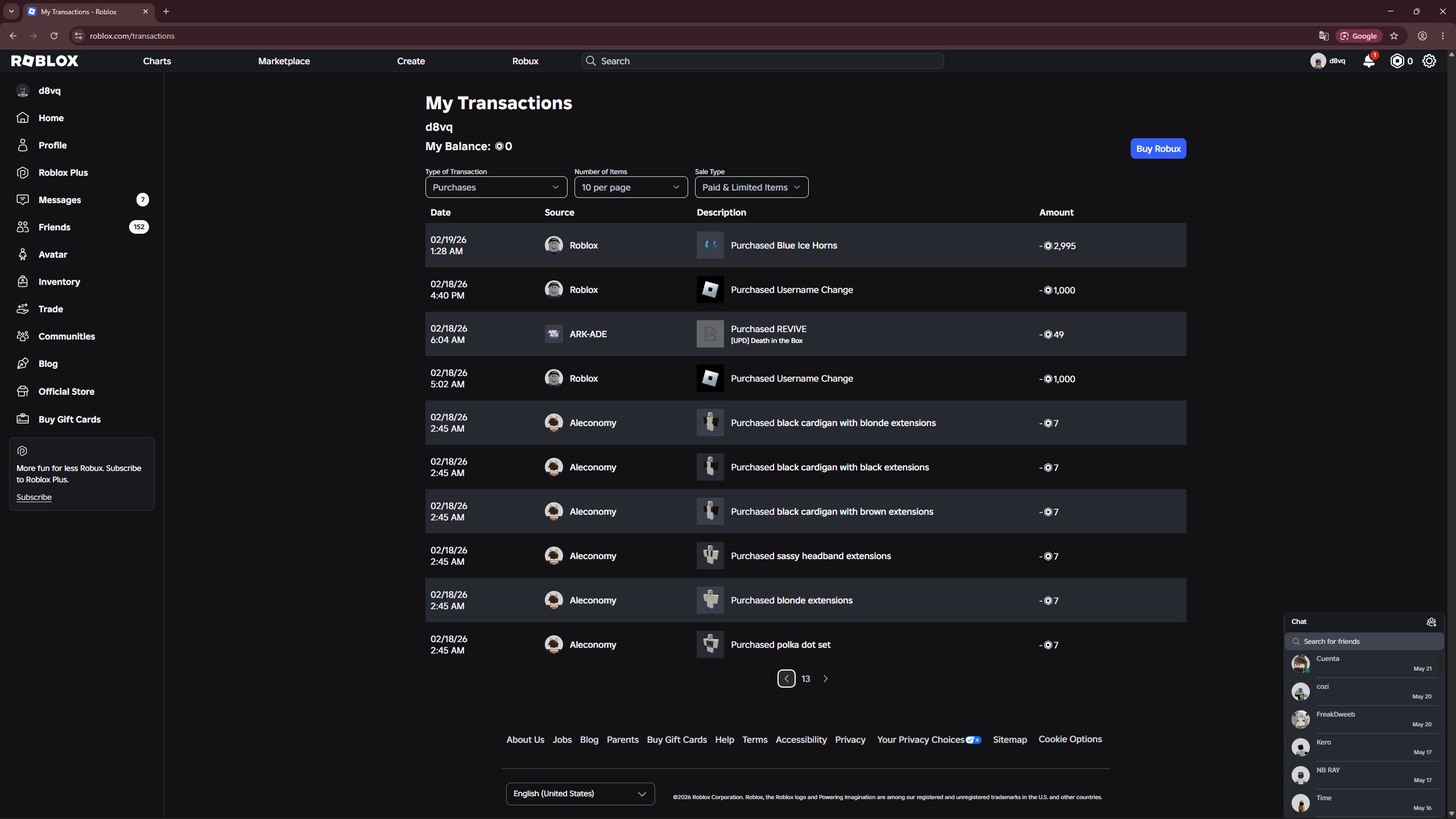Open the chat new group icon
This screenshot has height=819, width=1456.
(x=1432, y=622)
